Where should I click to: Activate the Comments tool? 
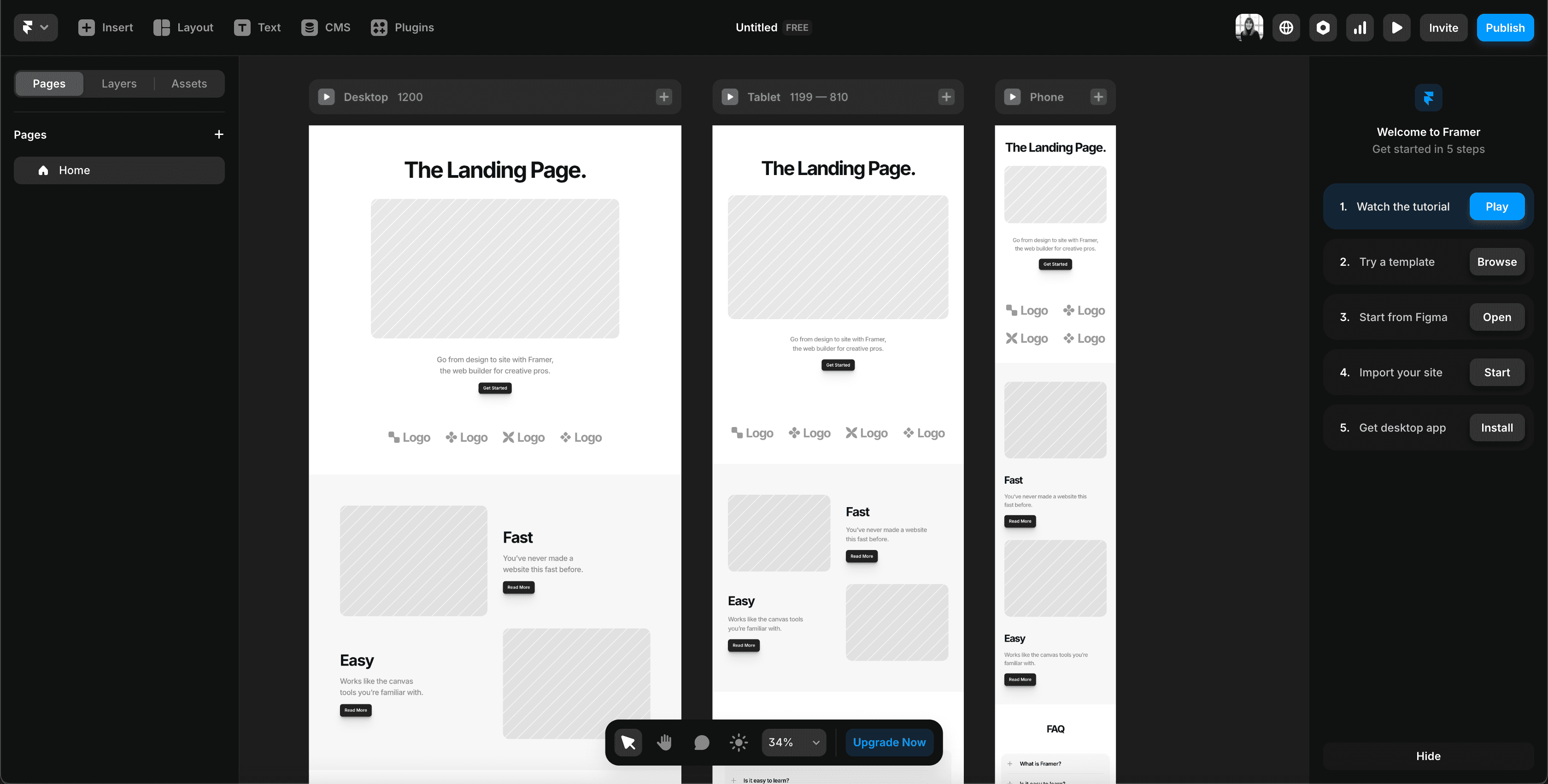tap(701, 742)
